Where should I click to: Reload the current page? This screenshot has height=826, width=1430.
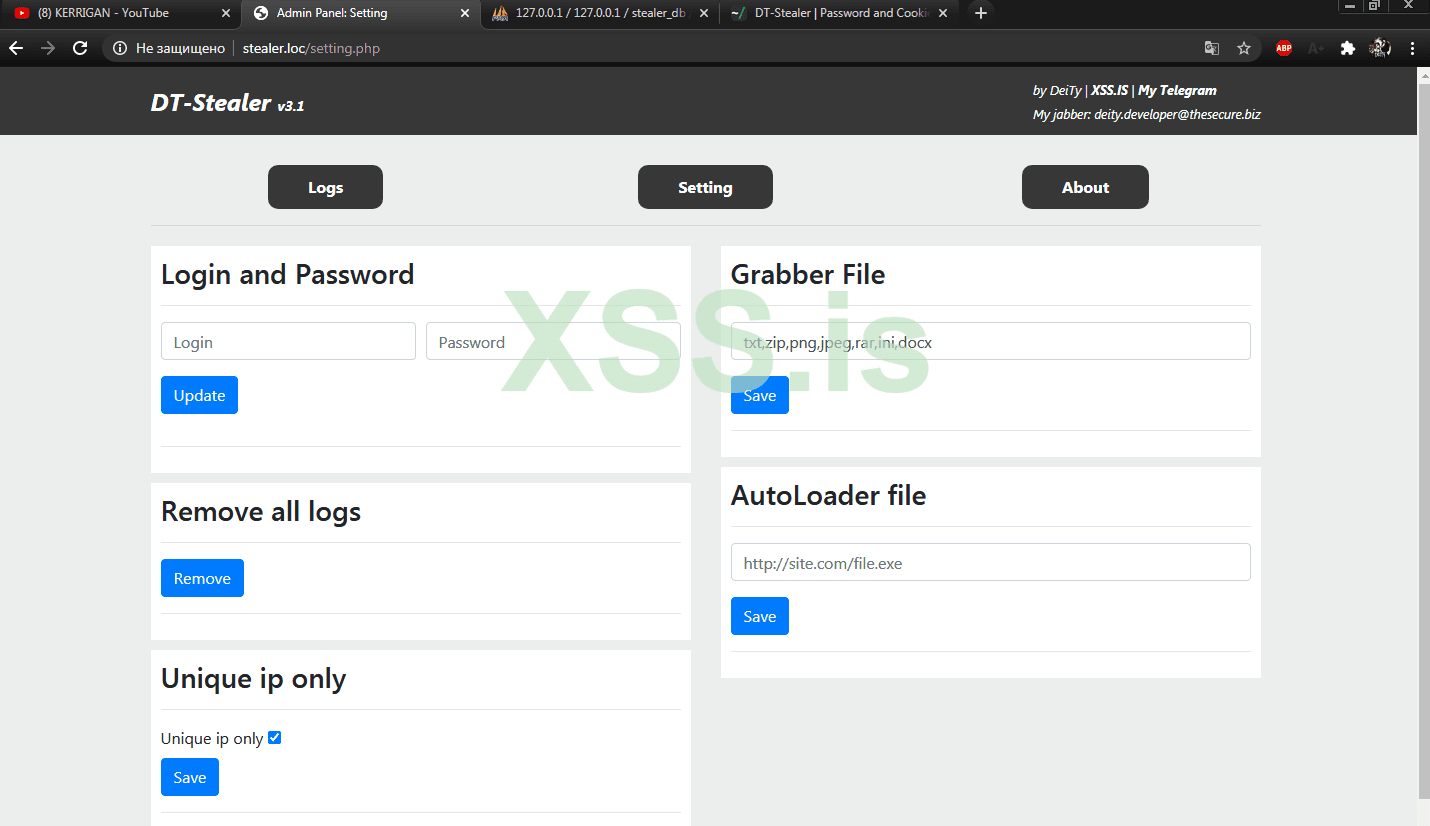click(81, 48)
